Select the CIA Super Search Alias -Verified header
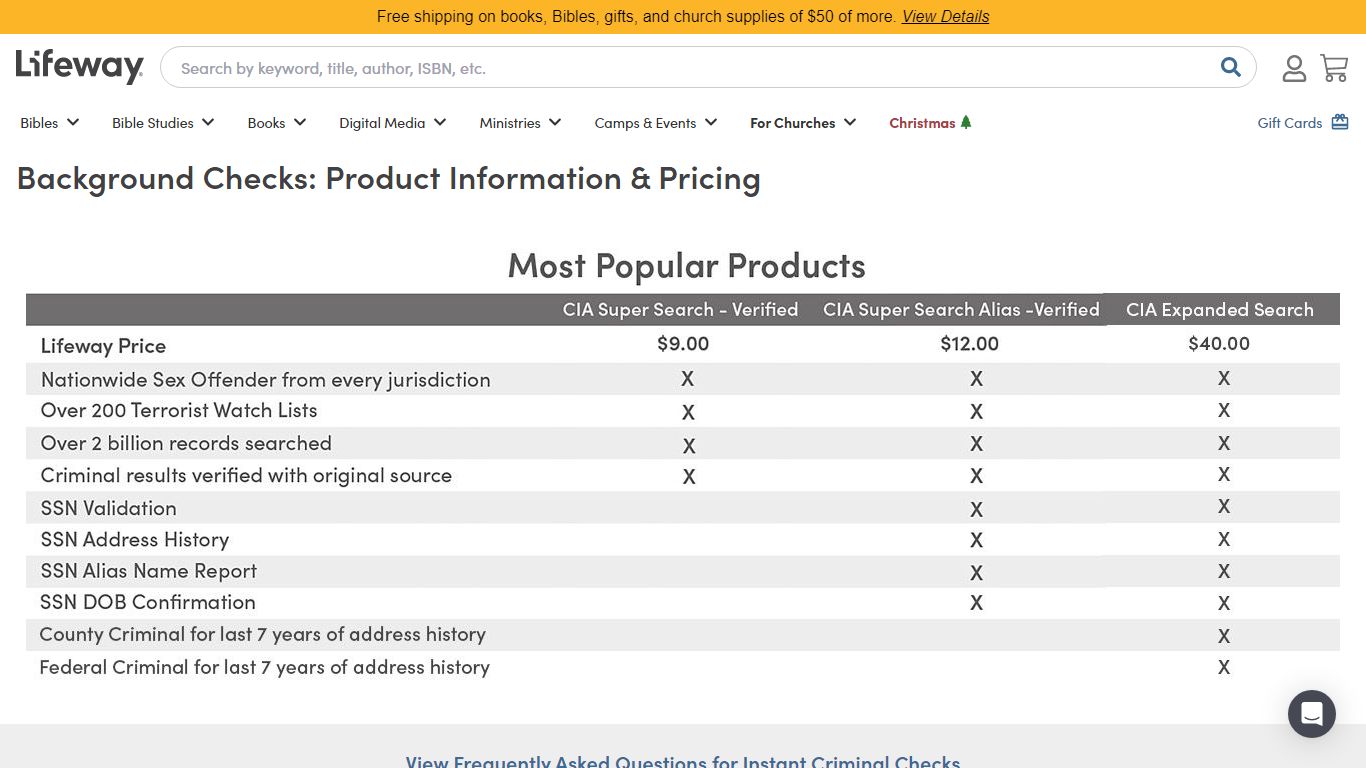1366x768 pixels. point(961,310)
